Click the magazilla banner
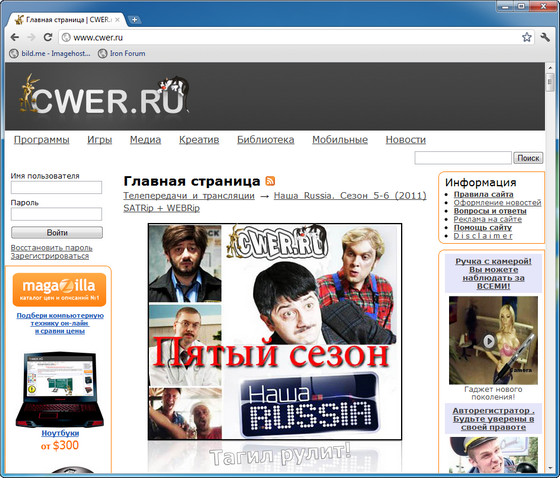 click(59, 290)
